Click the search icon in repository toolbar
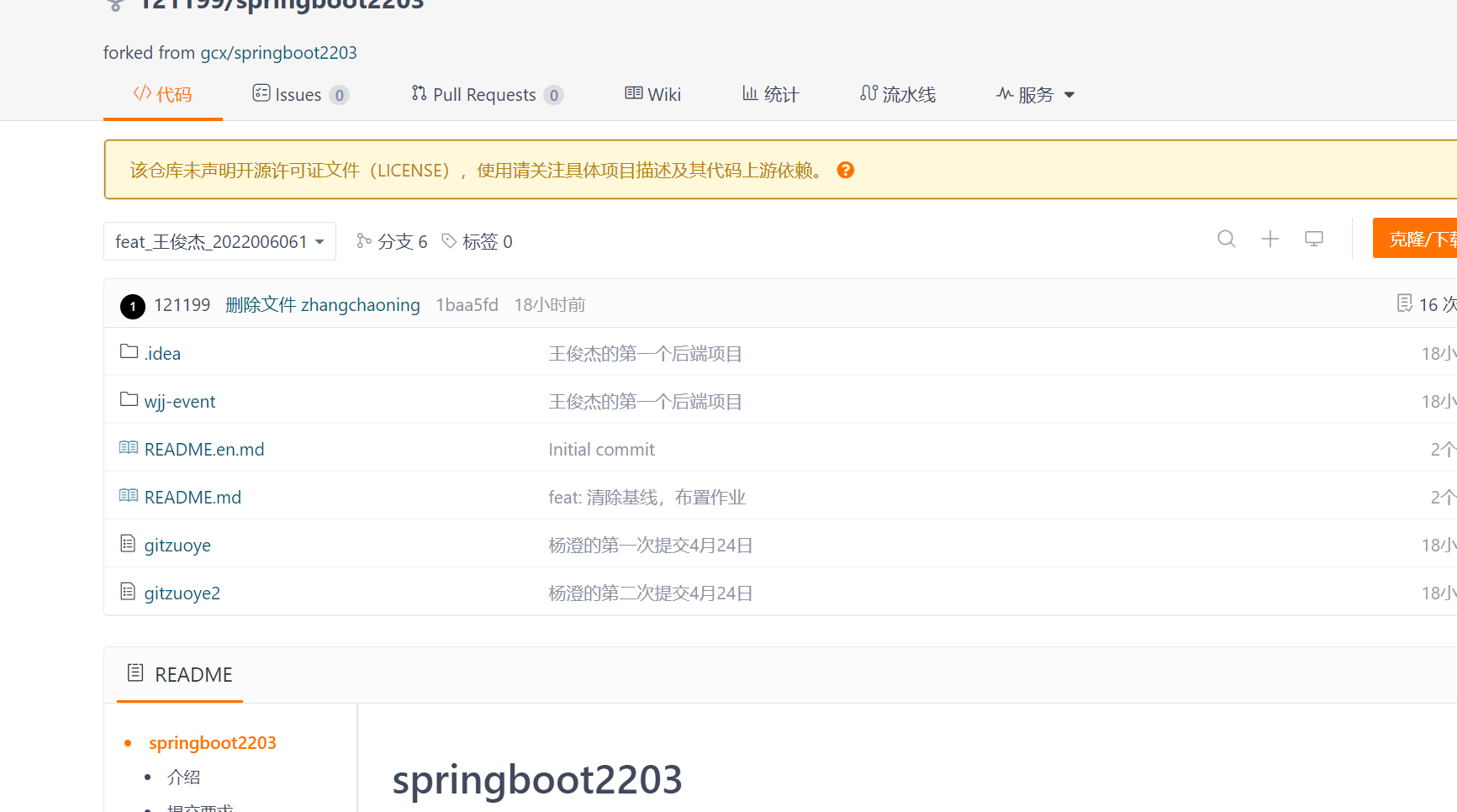 click(1227, 239)
